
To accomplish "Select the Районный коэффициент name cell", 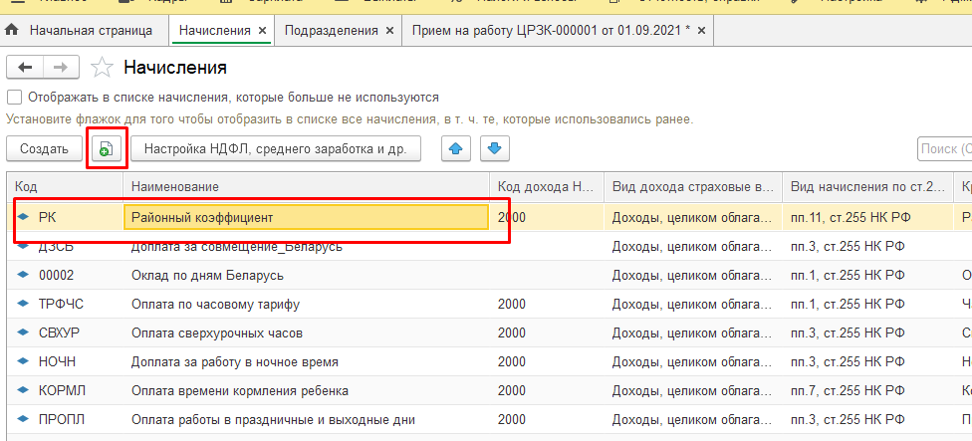I will point(306,218).
